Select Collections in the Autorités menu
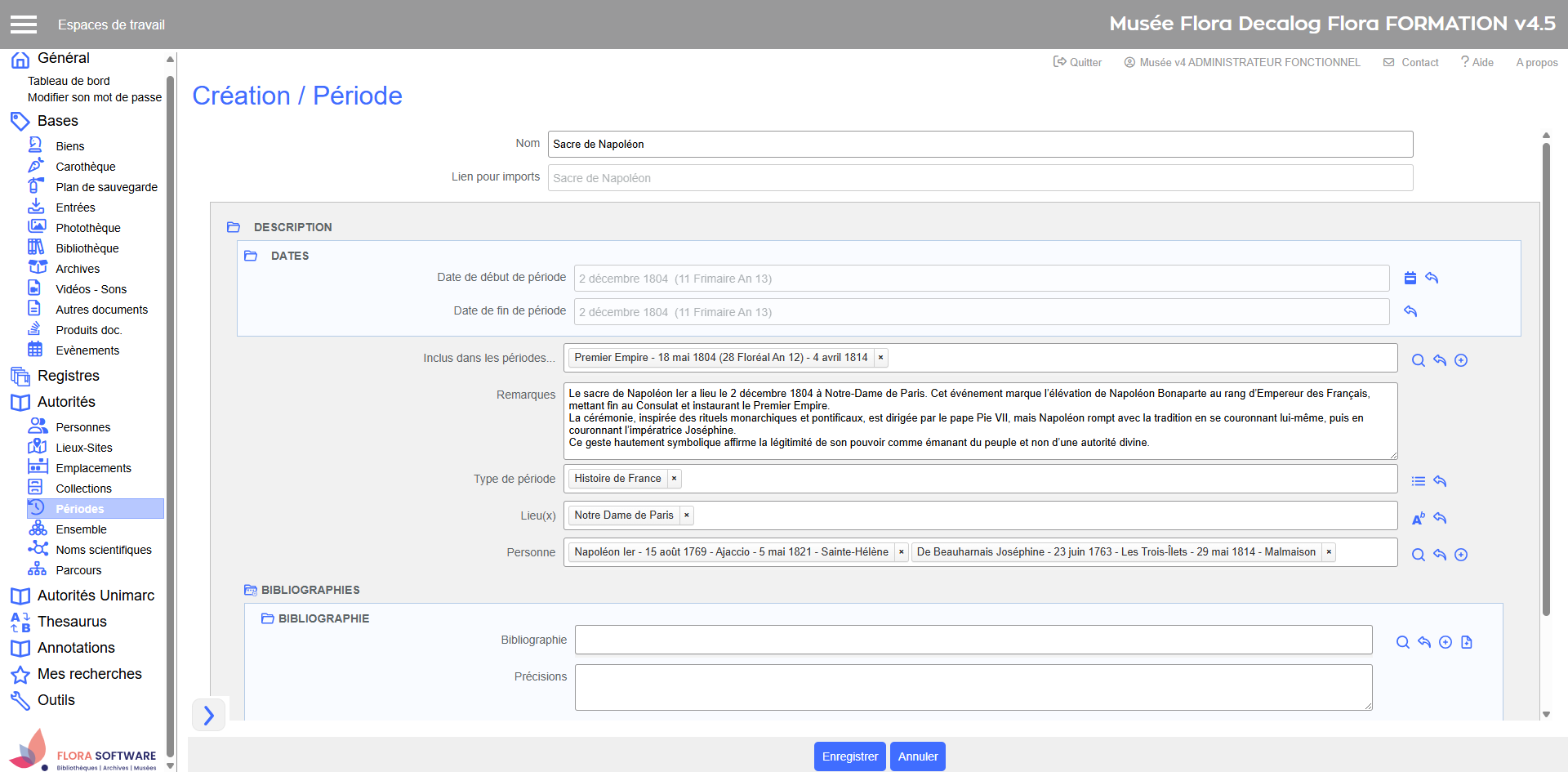This screenshot has height=772, width=1568. pyautogui.click(x=83, y=489)
